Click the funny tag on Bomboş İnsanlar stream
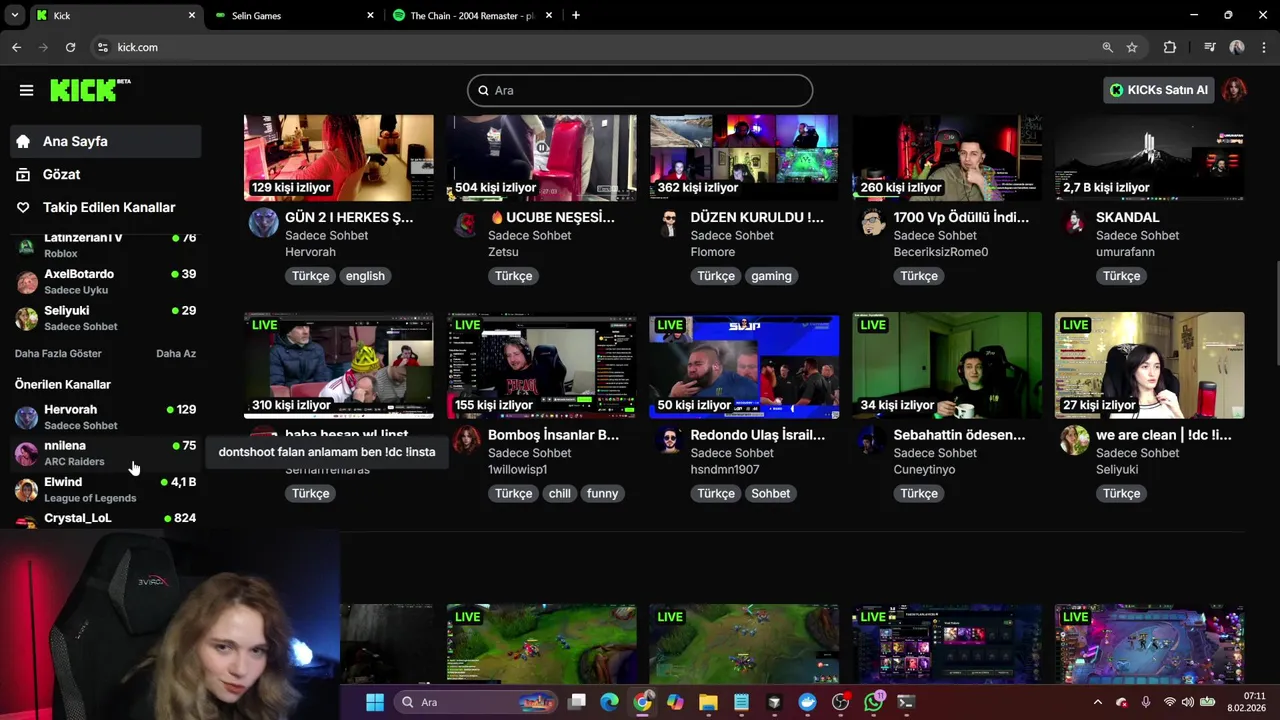The image size is (1280, 720). click(x=603, y=494)
